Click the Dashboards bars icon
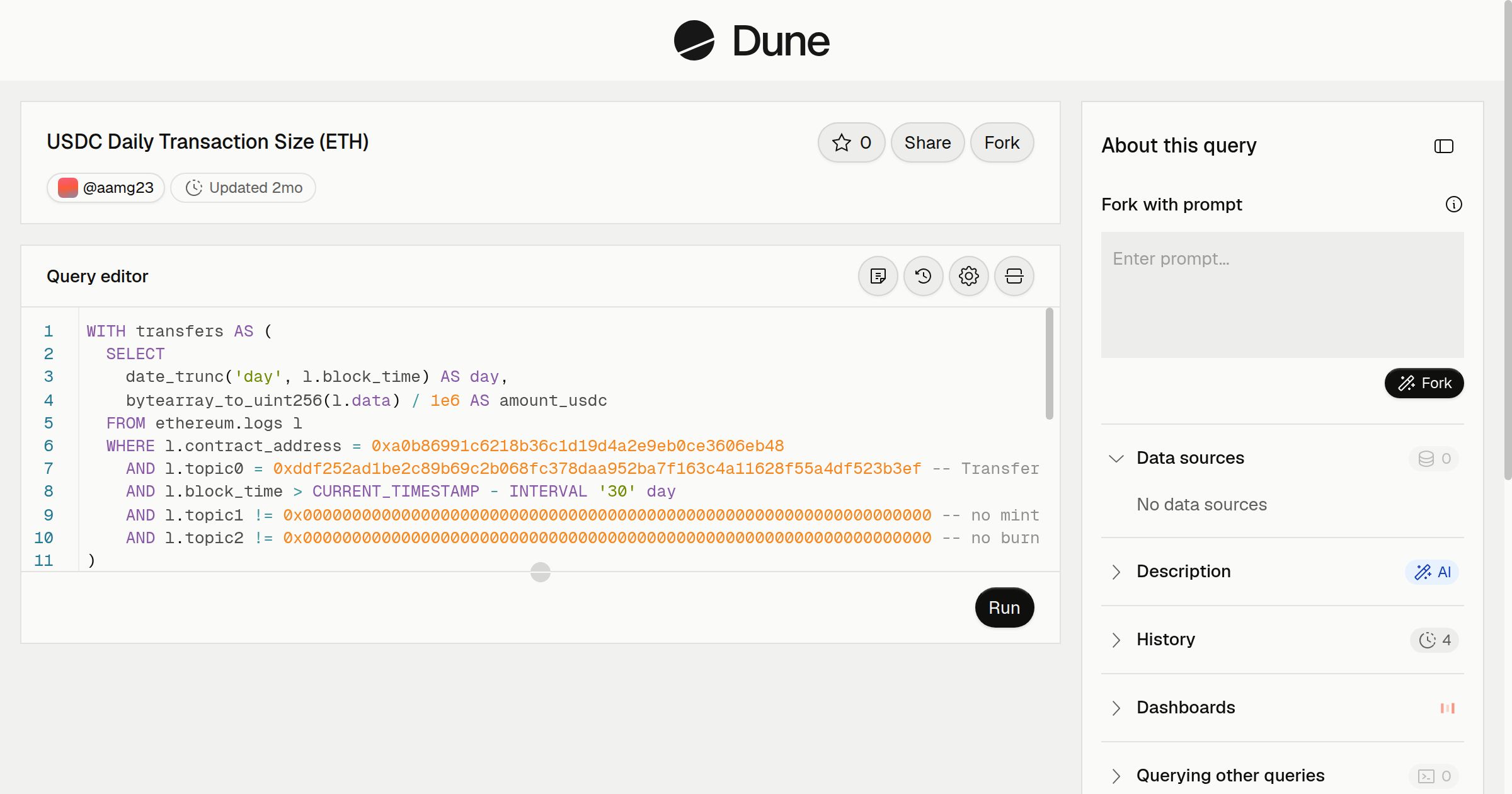Screen dimensions: 1512x794 (x=1447, y=708)
